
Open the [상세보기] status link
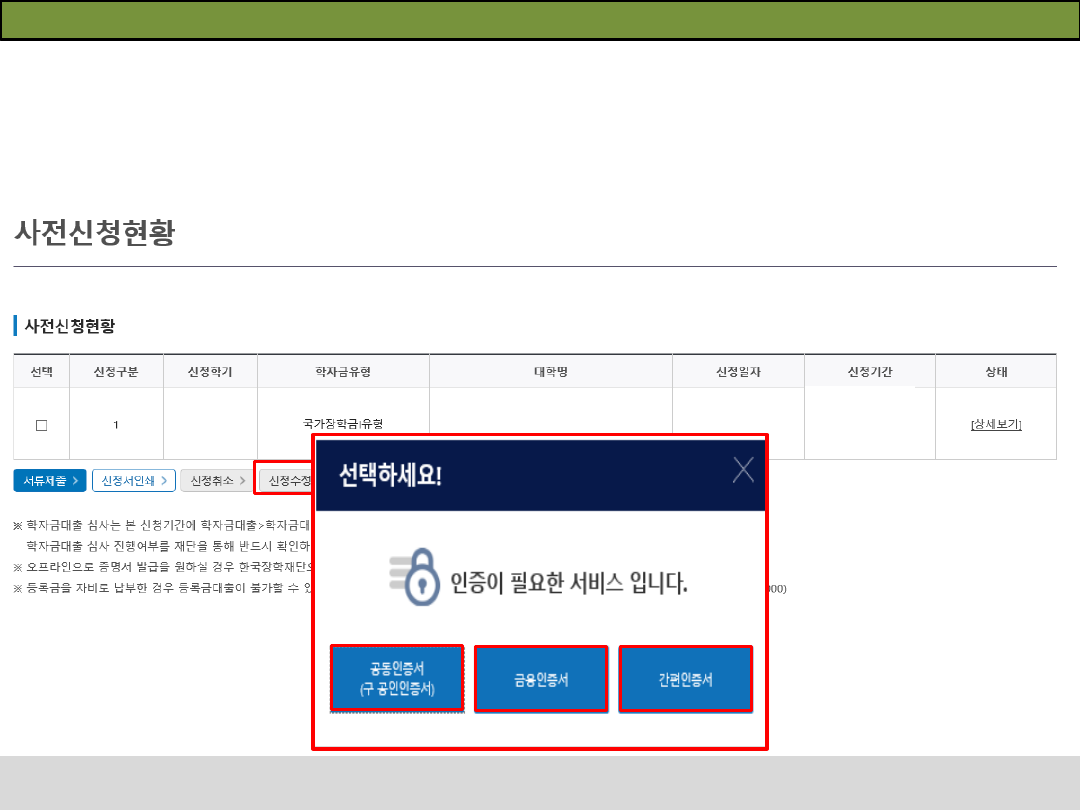pyautogui.click(x=995, y=424)
